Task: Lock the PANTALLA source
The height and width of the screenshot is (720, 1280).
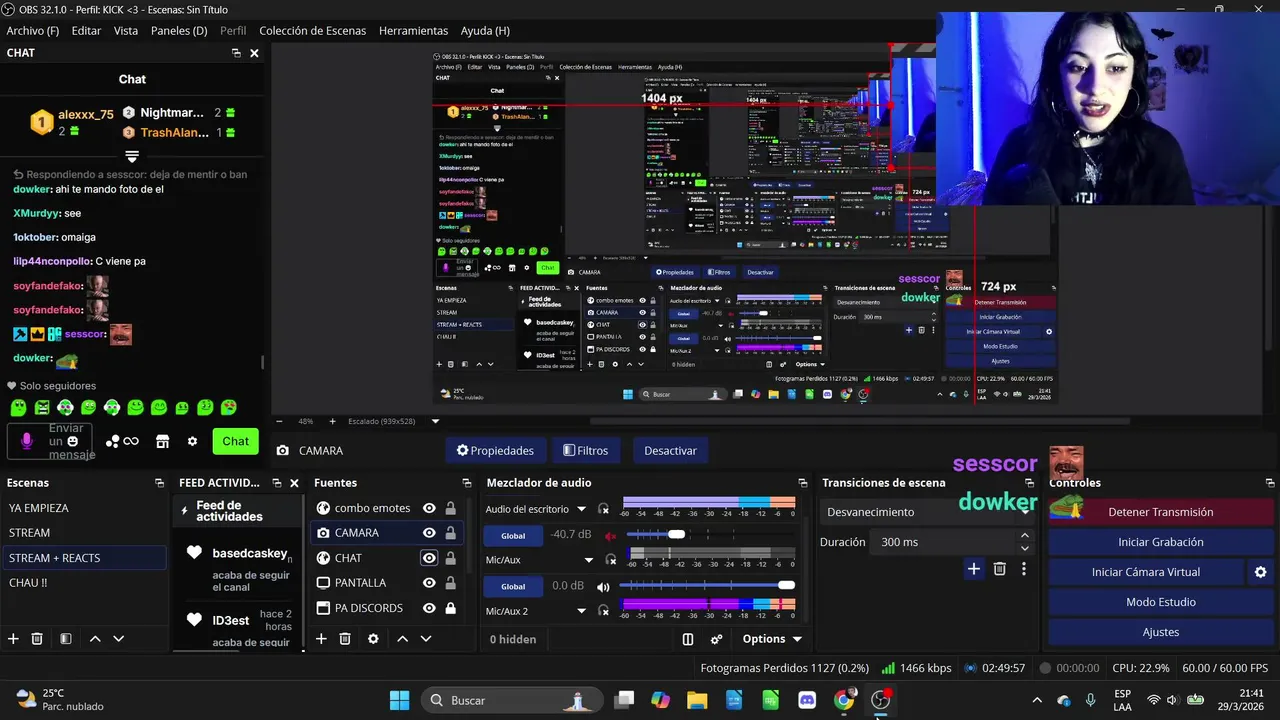Action: coord(450,583)
